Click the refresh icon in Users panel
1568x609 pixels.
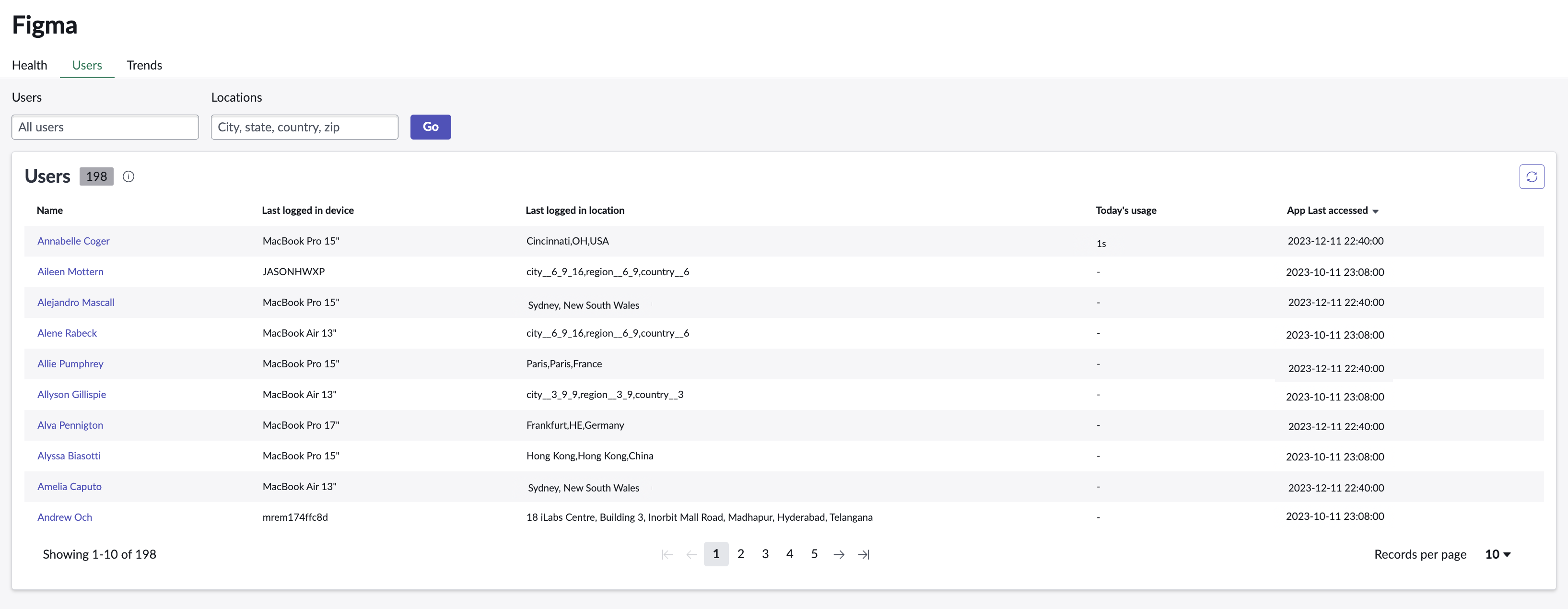[1532, 176]
